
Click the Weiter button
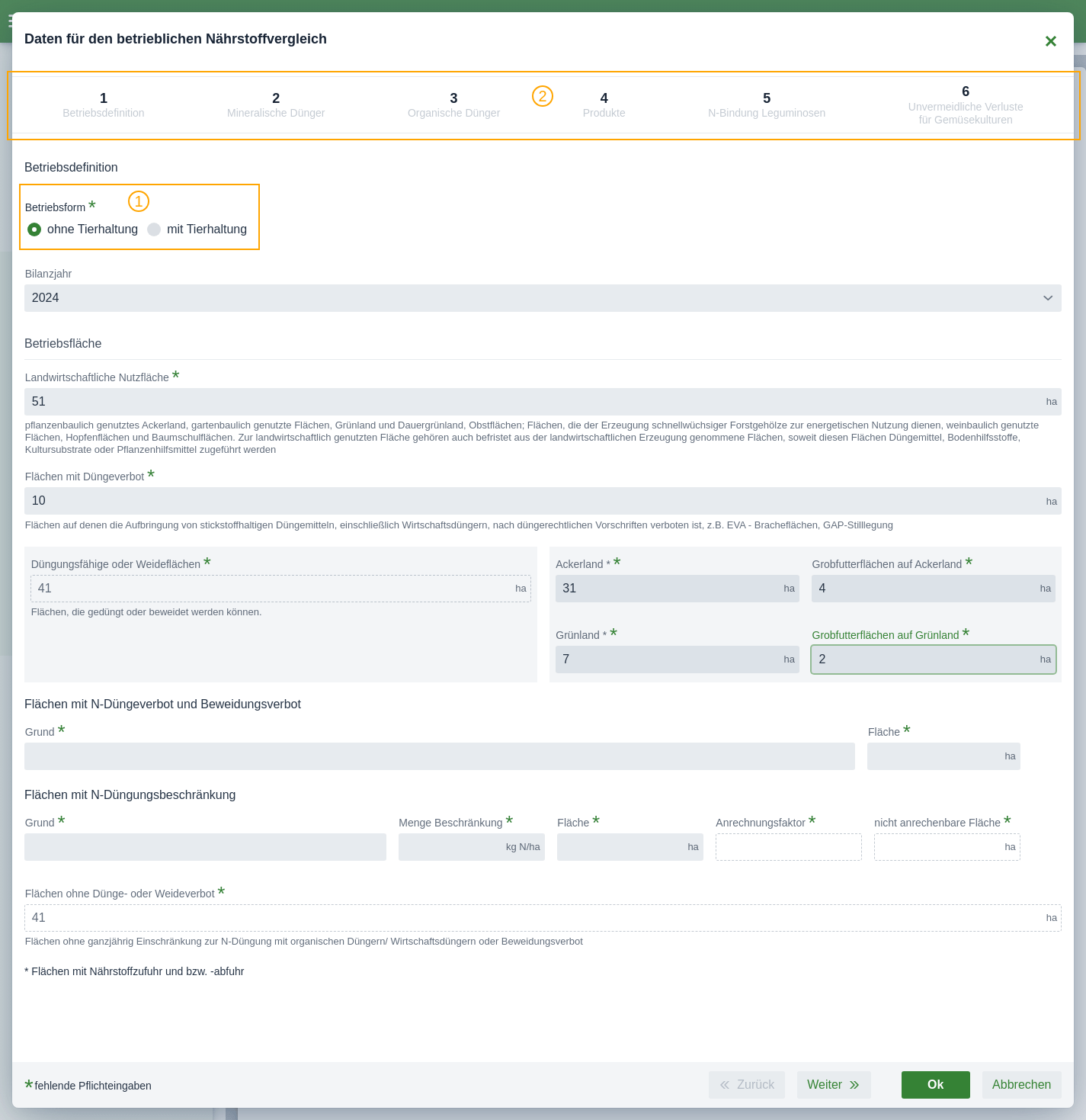coord(834,1085)
